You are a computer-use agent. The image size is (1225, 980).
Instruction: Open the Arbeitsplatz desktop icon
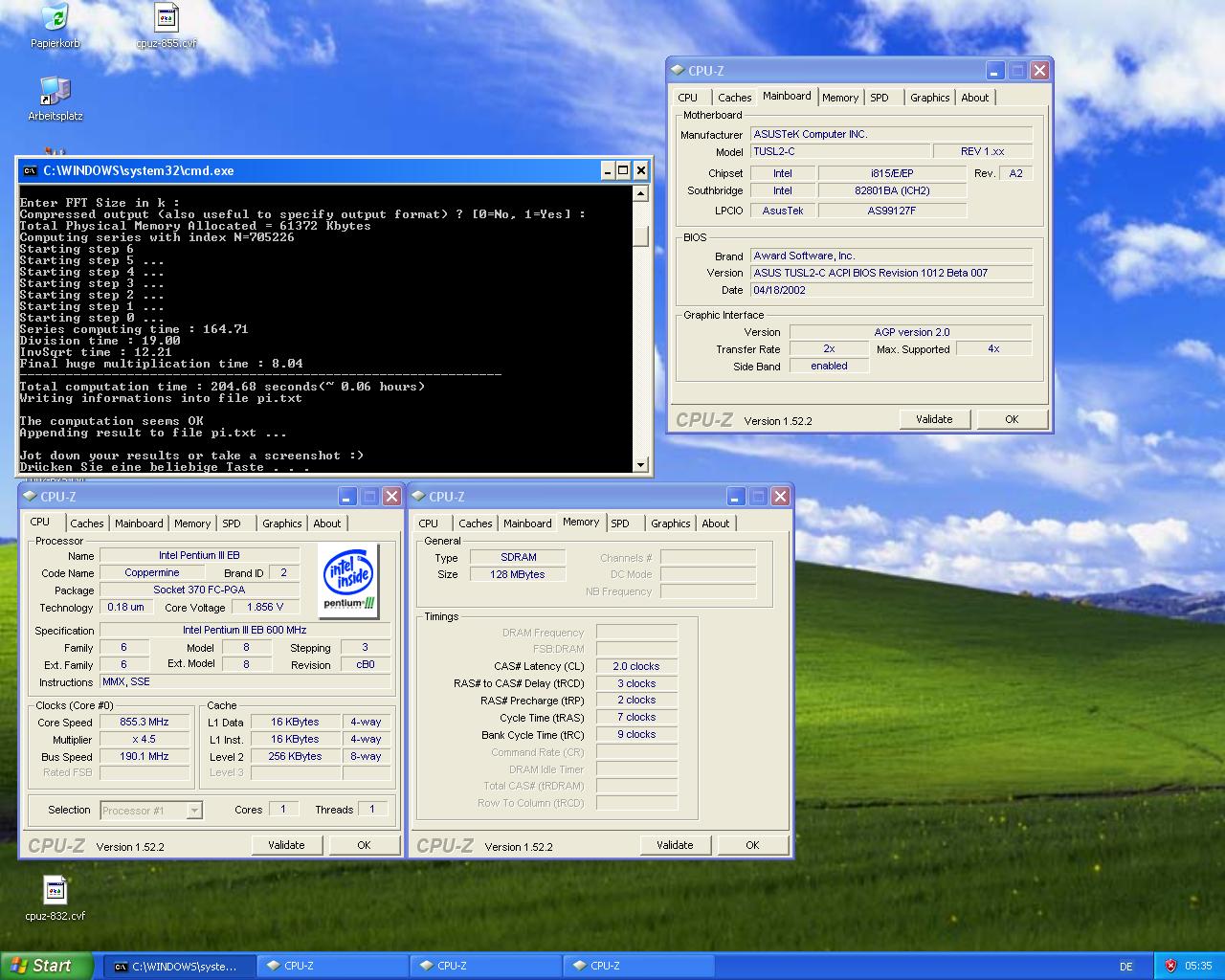[x=55, y=100]
